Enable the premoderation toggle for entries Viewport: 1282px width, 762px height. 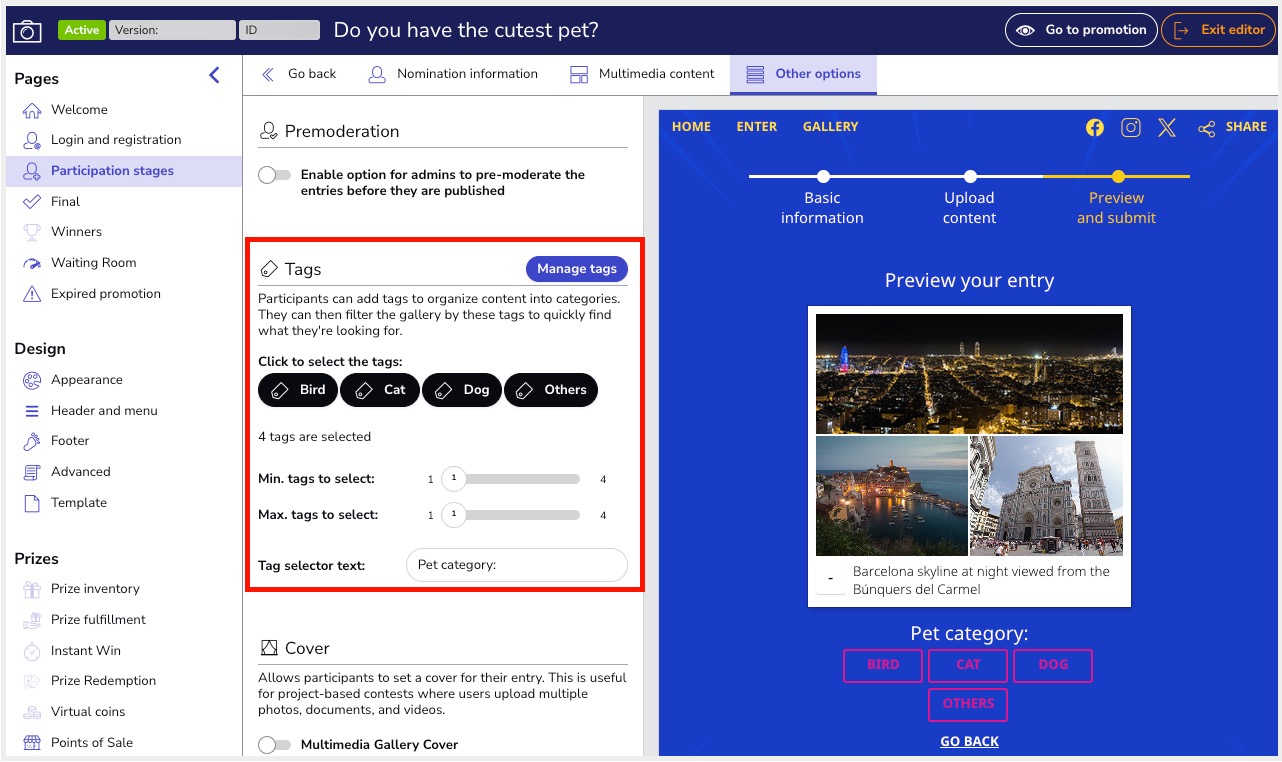point(274,175)
